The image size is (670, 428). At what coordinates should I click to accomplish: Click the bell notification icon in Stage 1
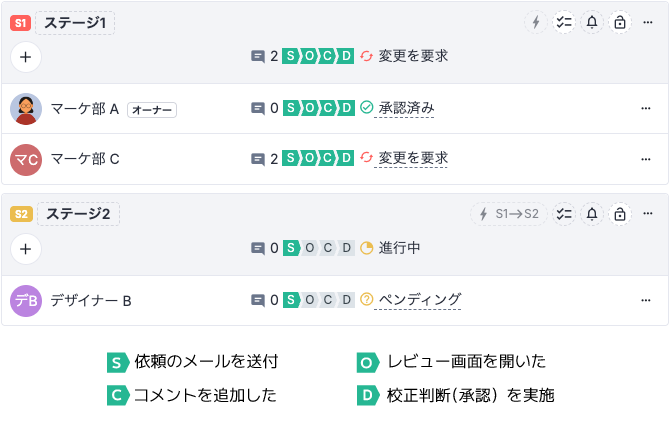592,22
